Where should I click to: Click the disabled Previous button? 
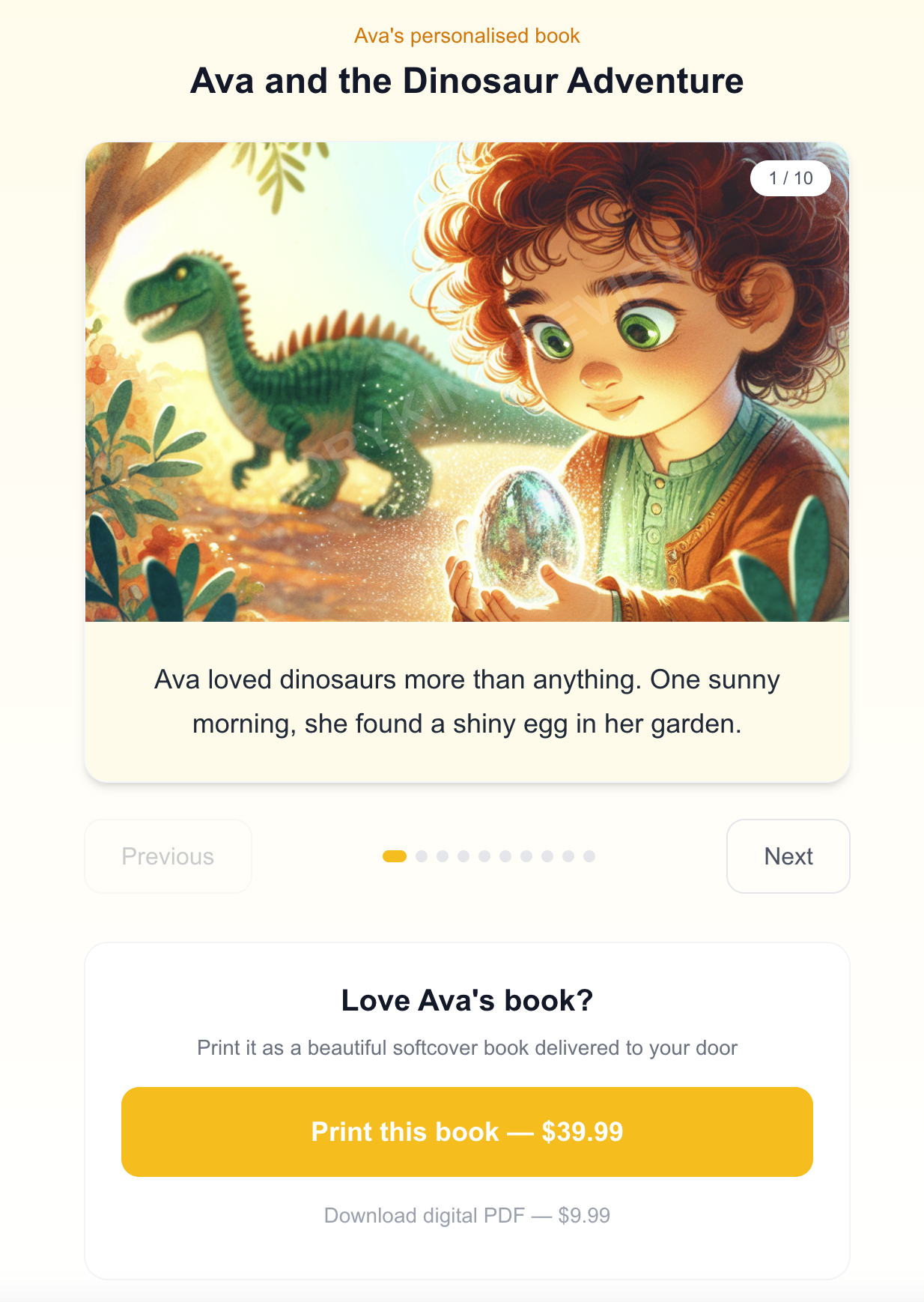pyautogui.click(x=168, y=856)
